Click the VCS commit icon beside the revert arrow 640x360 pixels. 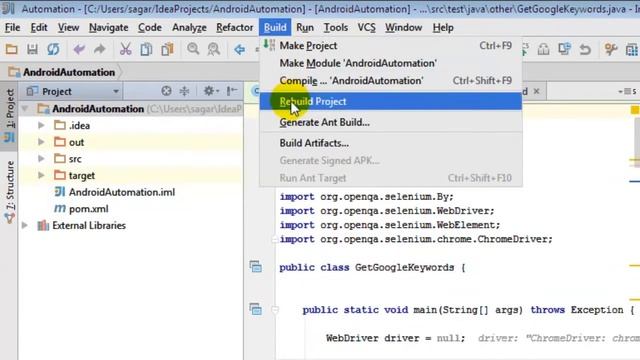pyautogui.click(x=543, y=50)
